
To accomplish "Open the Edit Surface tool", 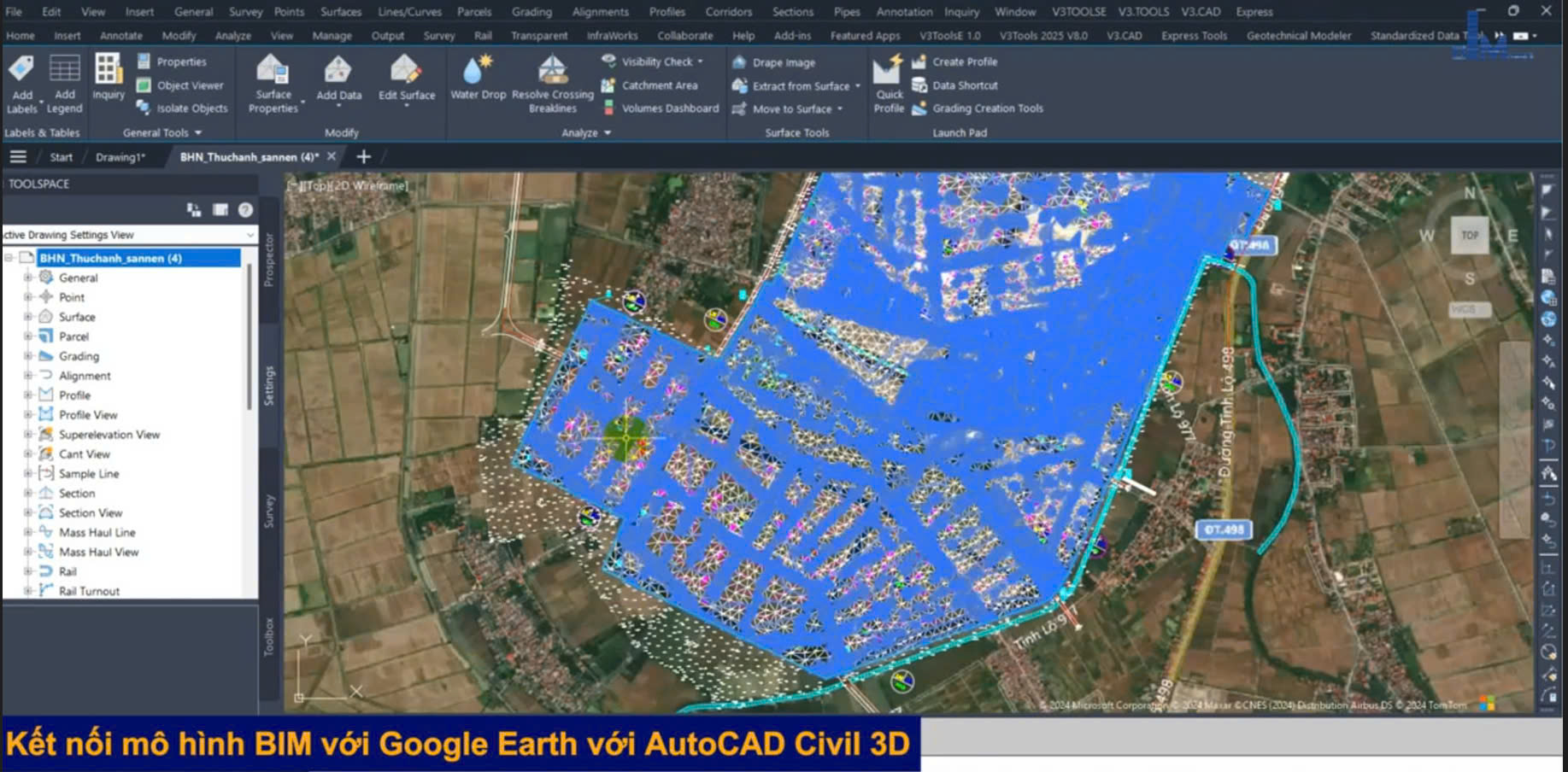I will pyautogui.click(x=407, y=78).
